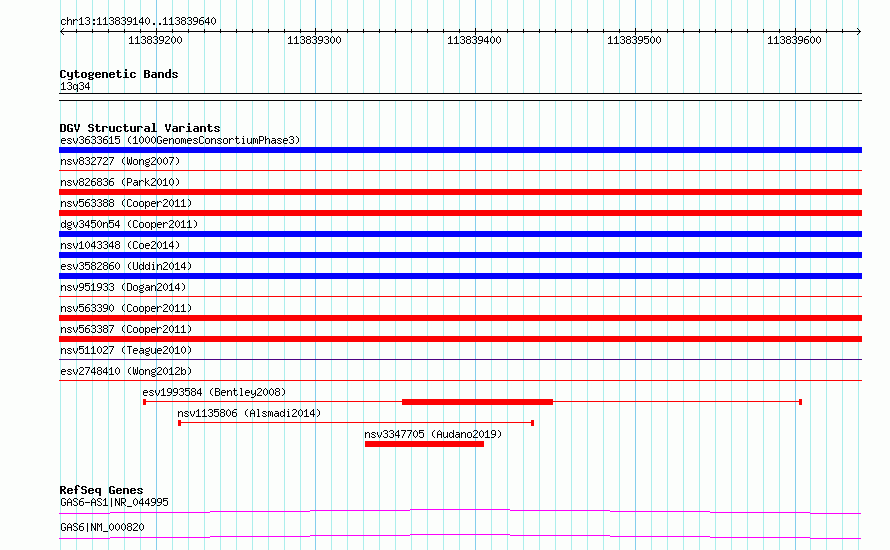Click the thick red segment of esv1993584
This screenshot has height=550, width=890.
coord(477,402)
